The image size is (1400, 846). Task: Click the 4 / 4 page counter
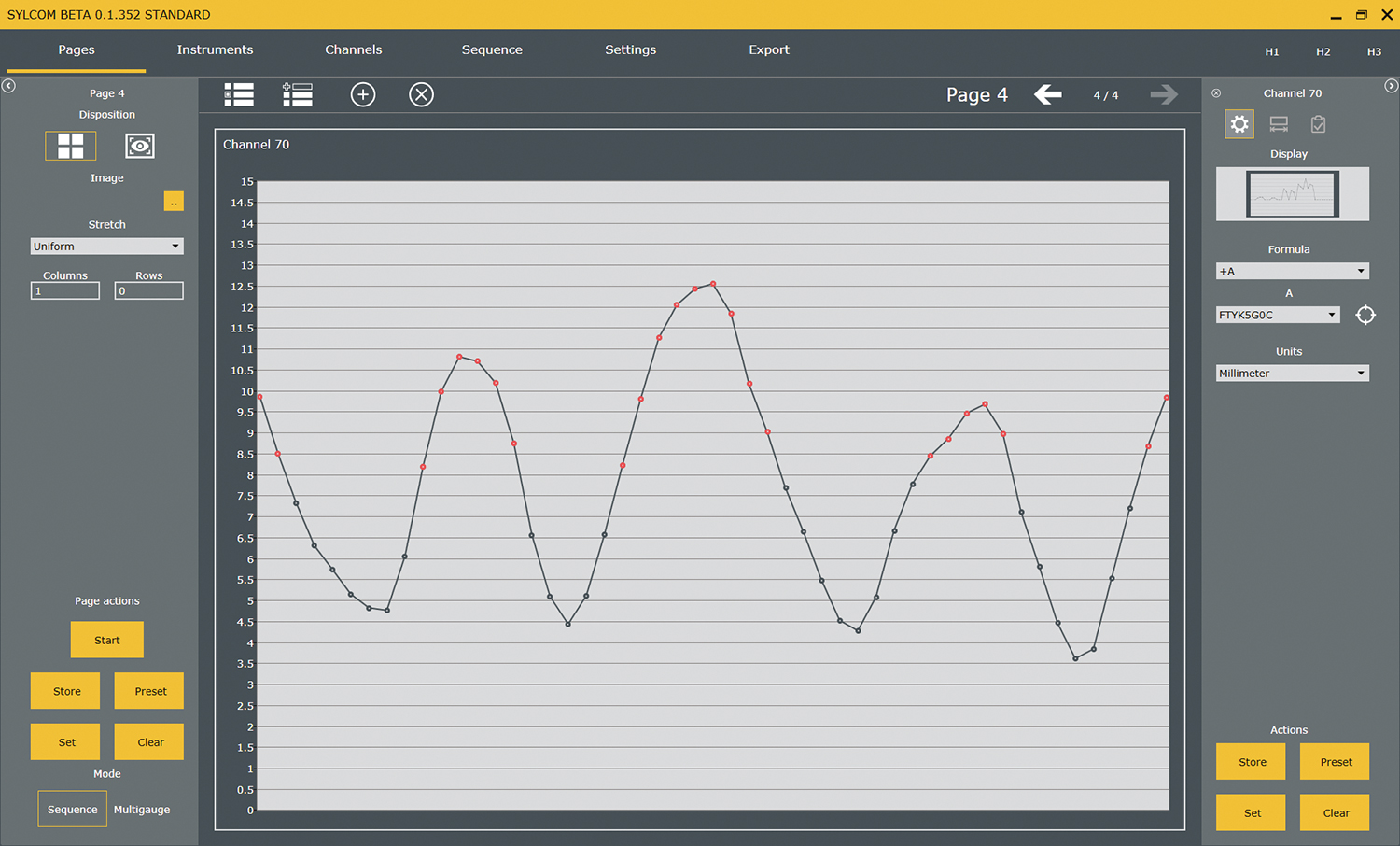click(x=1106, y=95)
